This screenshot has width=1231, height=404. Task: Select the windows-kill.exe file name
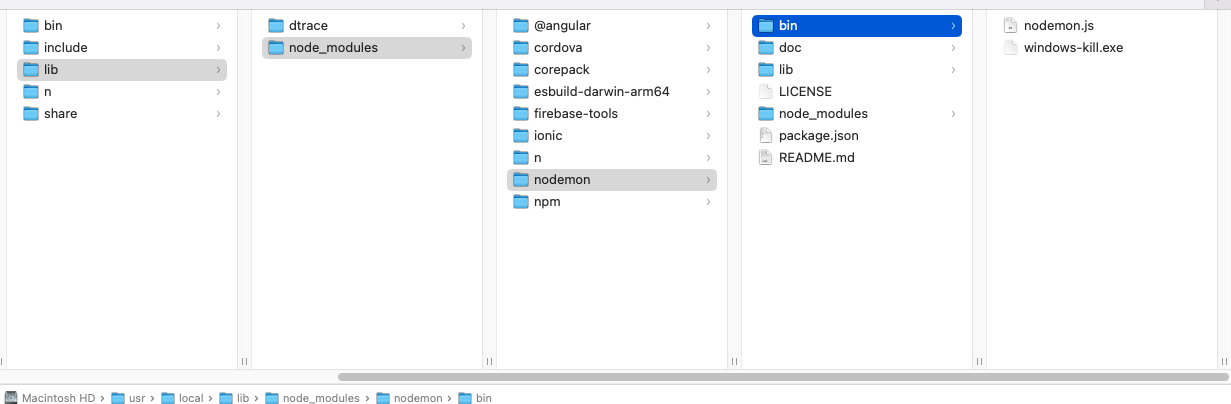coord(1073,47)
